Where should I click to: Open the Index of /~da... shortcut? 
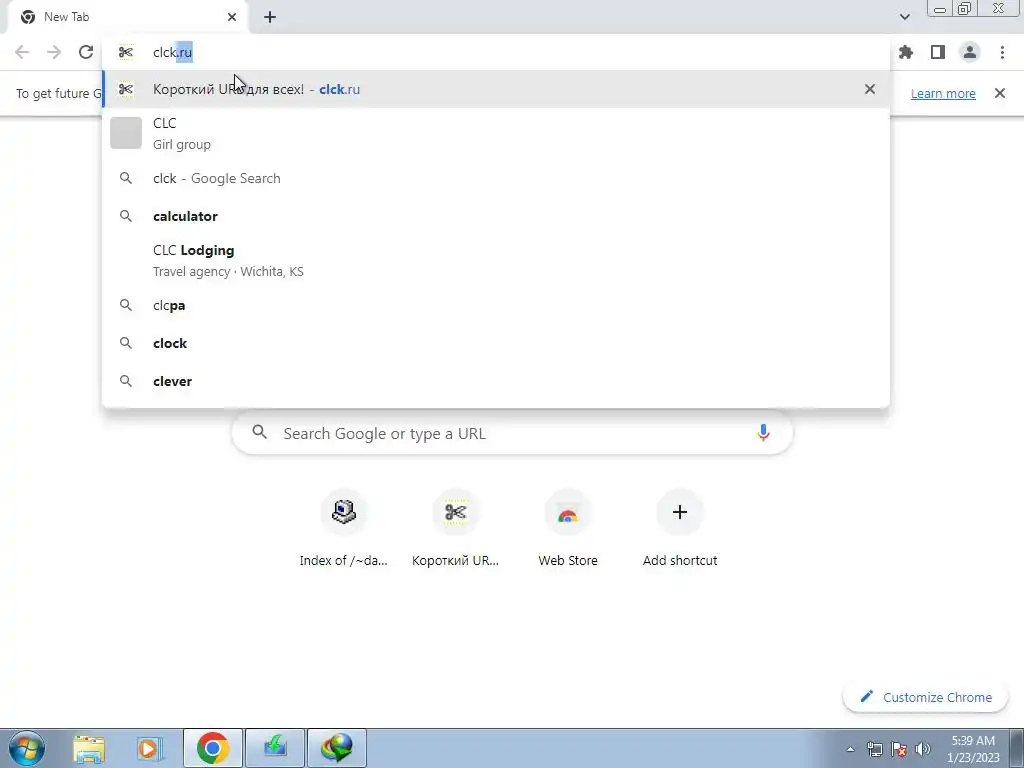click(344, 528)
